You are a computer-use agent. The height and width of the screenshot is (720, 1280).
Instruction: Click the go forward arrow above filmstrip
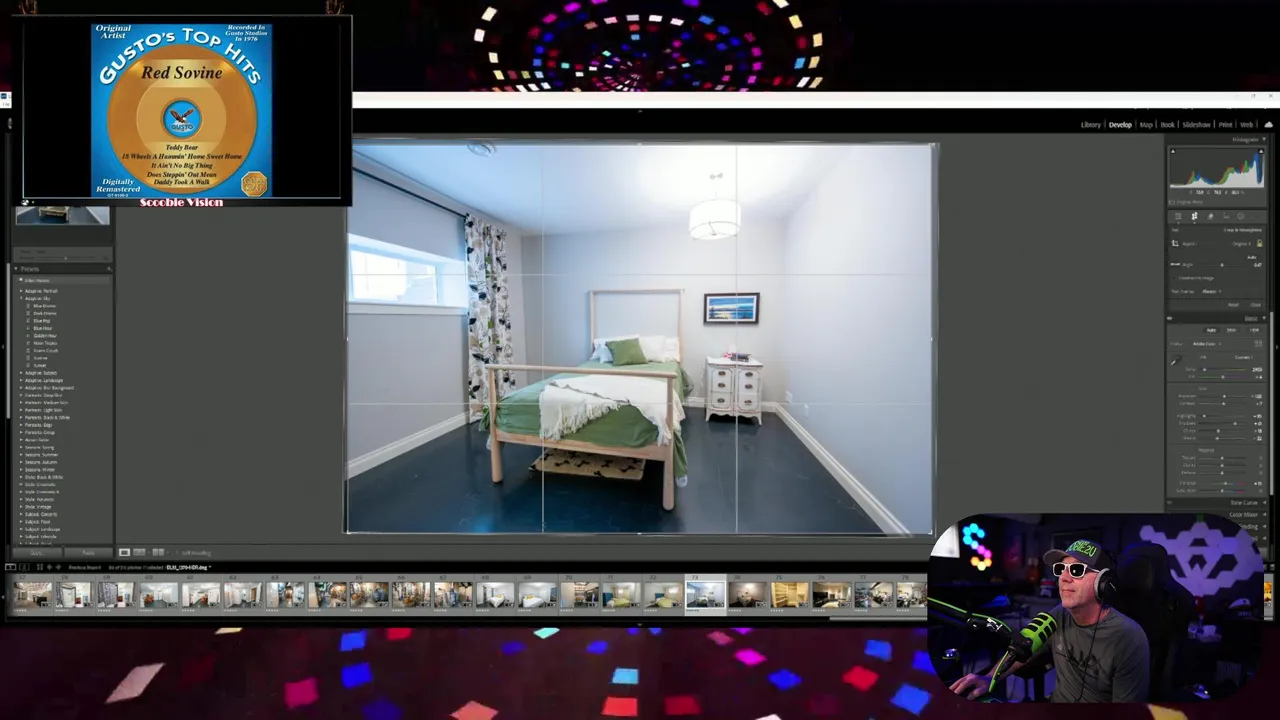pos(58,567)
